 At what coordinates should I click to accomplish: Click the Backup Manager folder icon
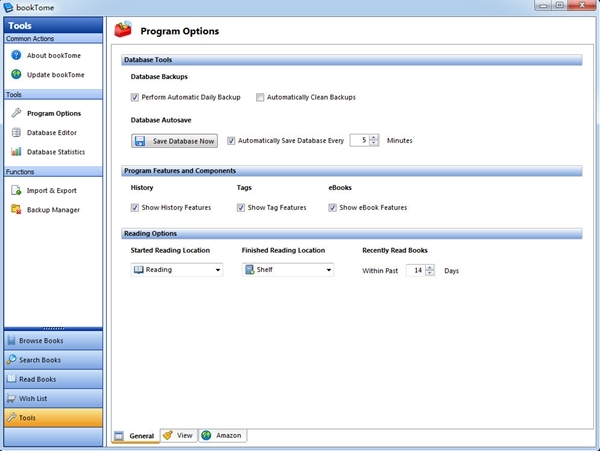16,209
